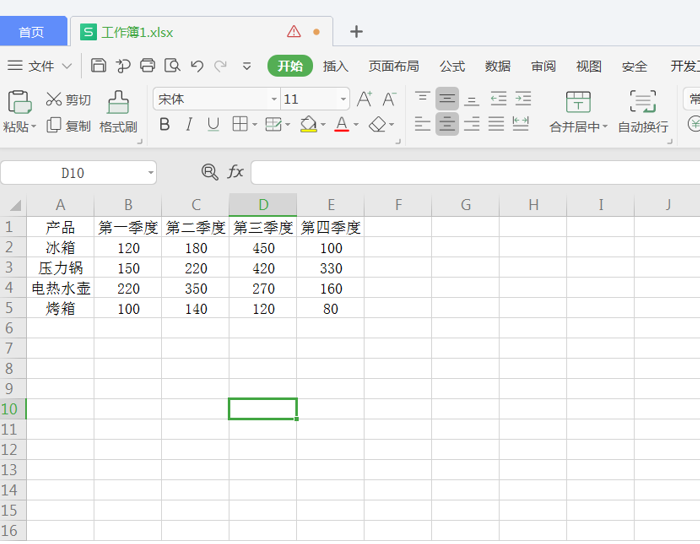Click the Select All corner triangle
The image size is (700, 544).
[15, 205]
